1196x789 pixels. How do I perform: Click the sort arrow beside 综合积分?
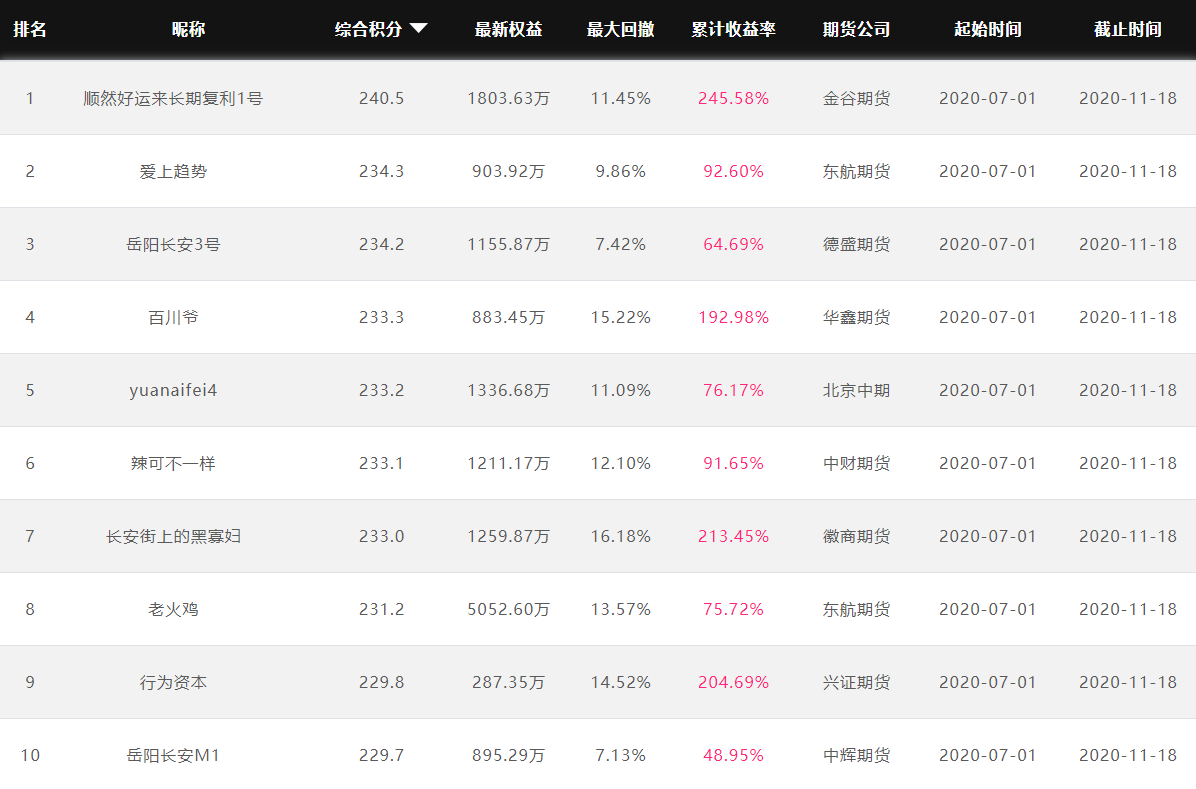point(418,29)
